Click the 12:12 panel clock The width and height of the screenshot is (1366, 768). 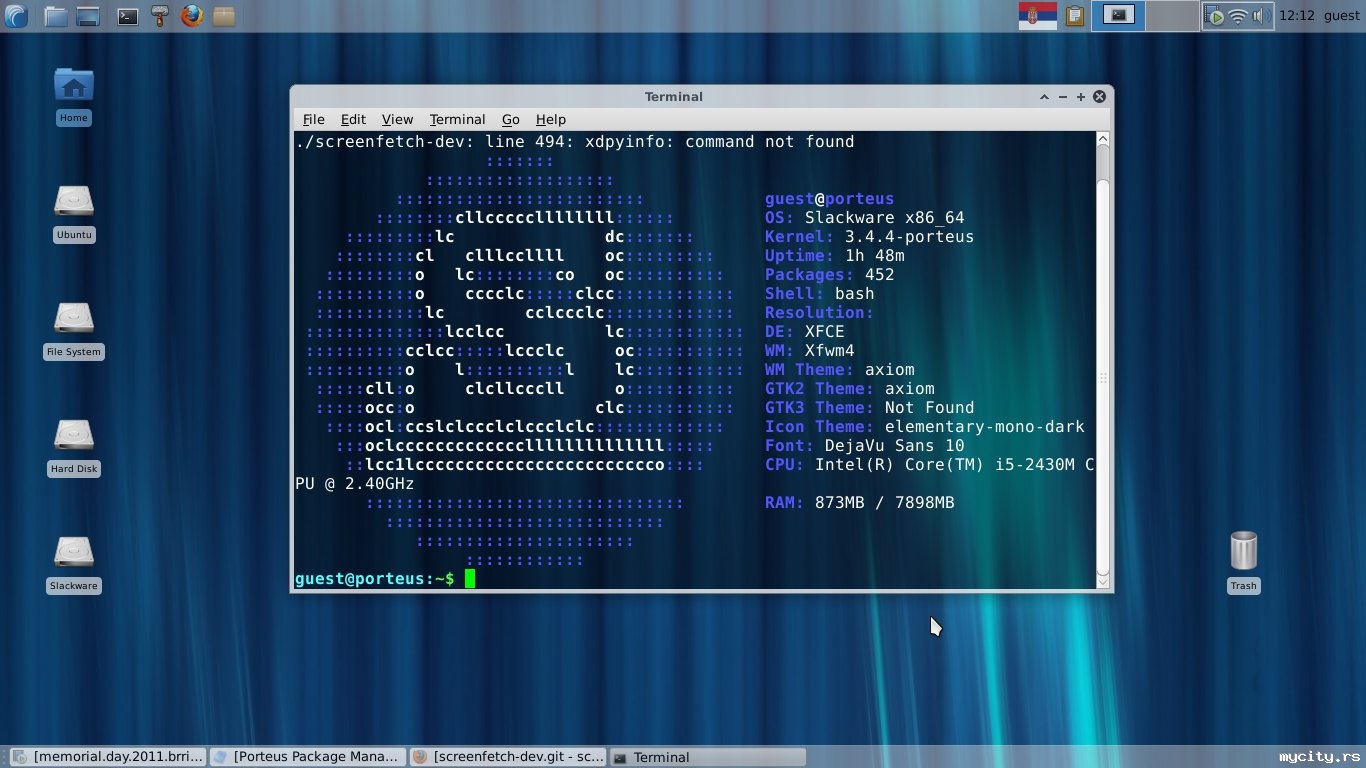1296,16
